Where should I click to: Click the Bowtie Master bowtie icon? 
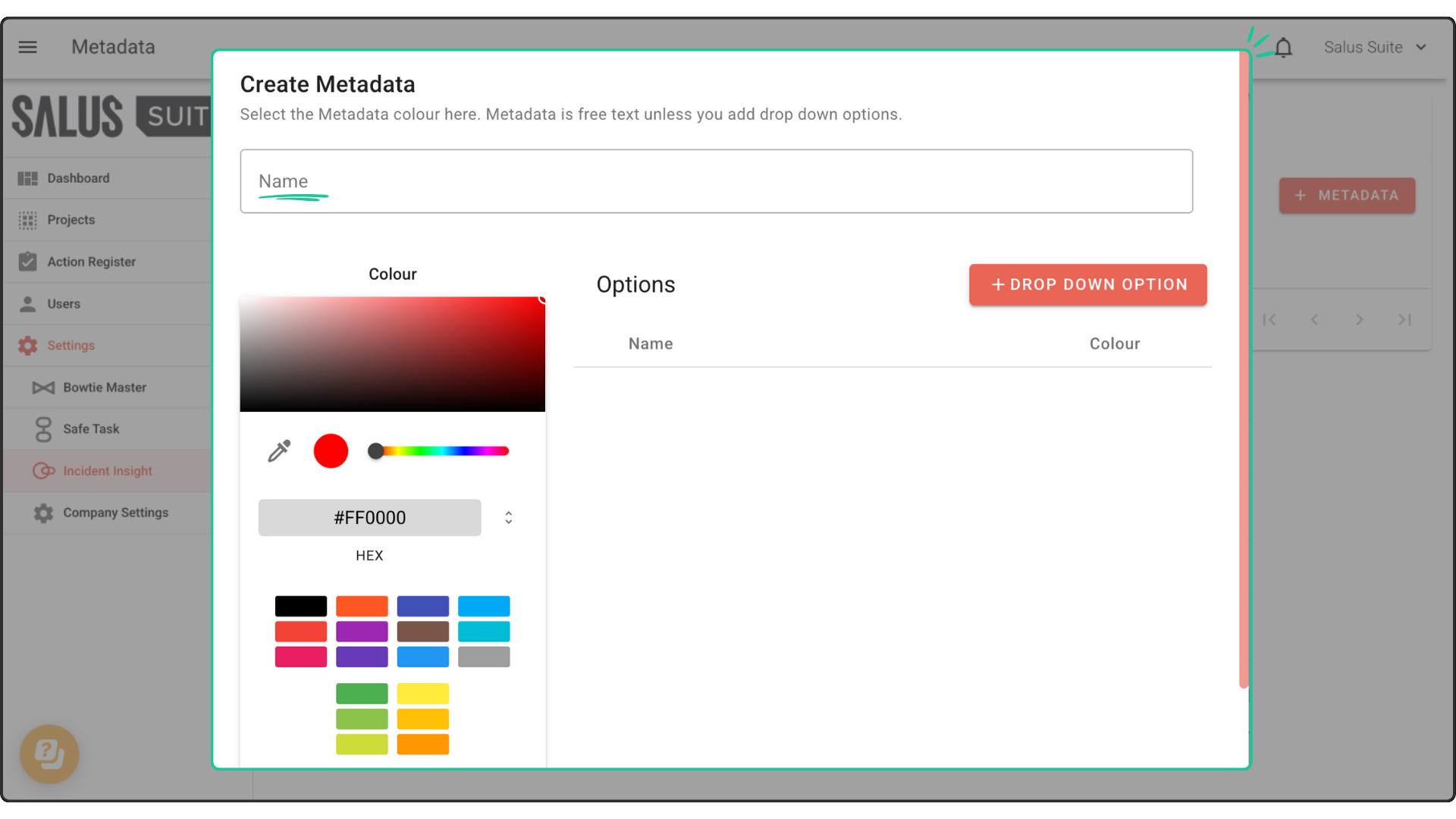[x=43, y=388]
